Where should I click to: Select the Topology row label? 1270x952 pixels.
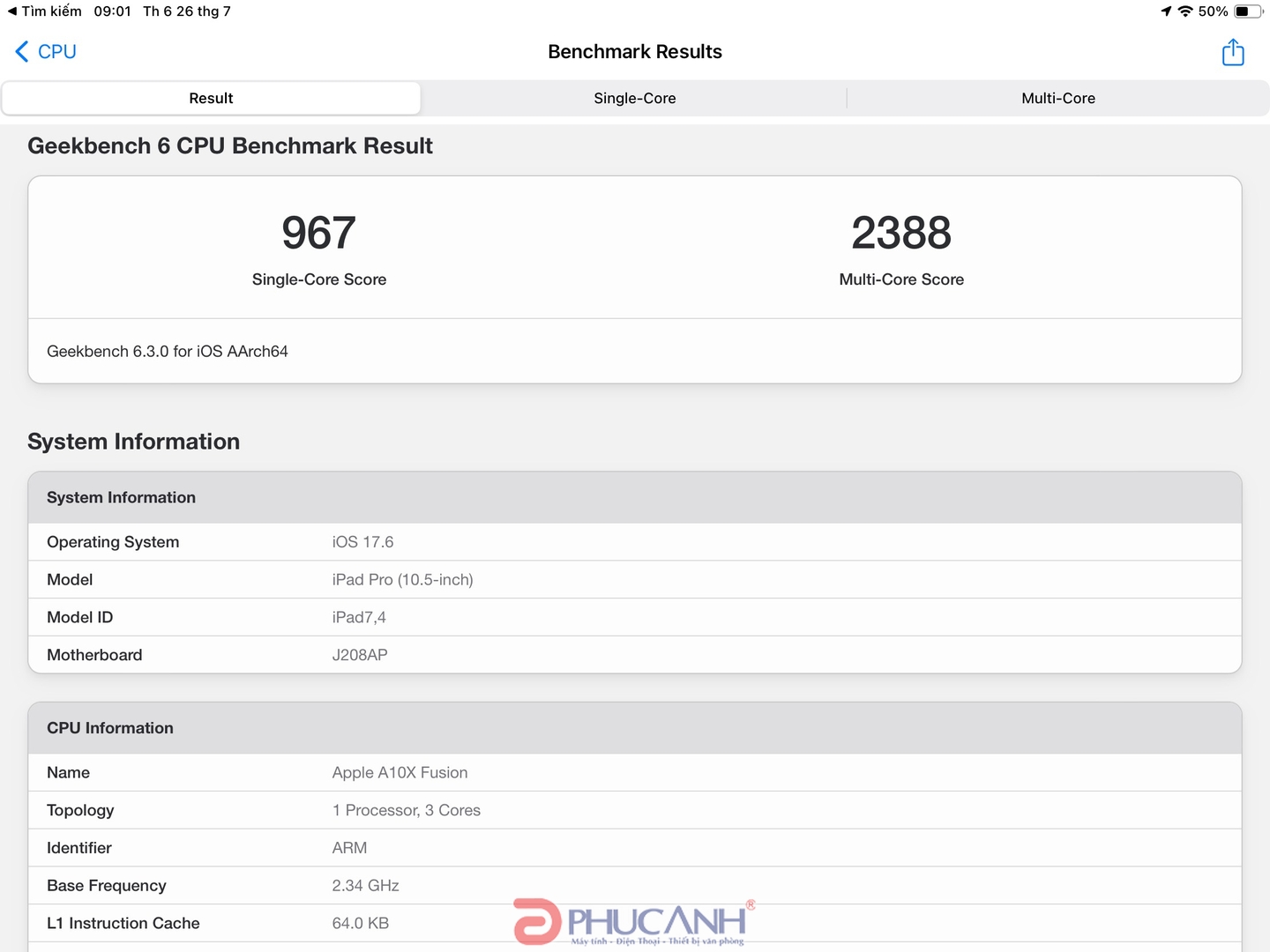point(80,811)
